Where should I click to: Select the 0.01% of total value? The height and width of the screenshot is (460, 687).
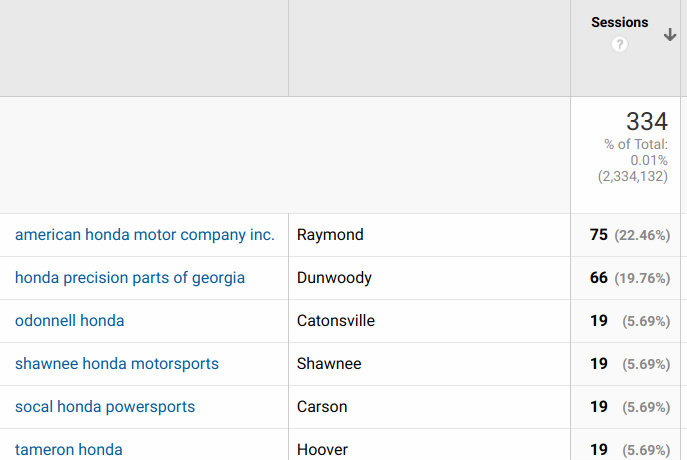pyautogui.click(x=649, y=160)
